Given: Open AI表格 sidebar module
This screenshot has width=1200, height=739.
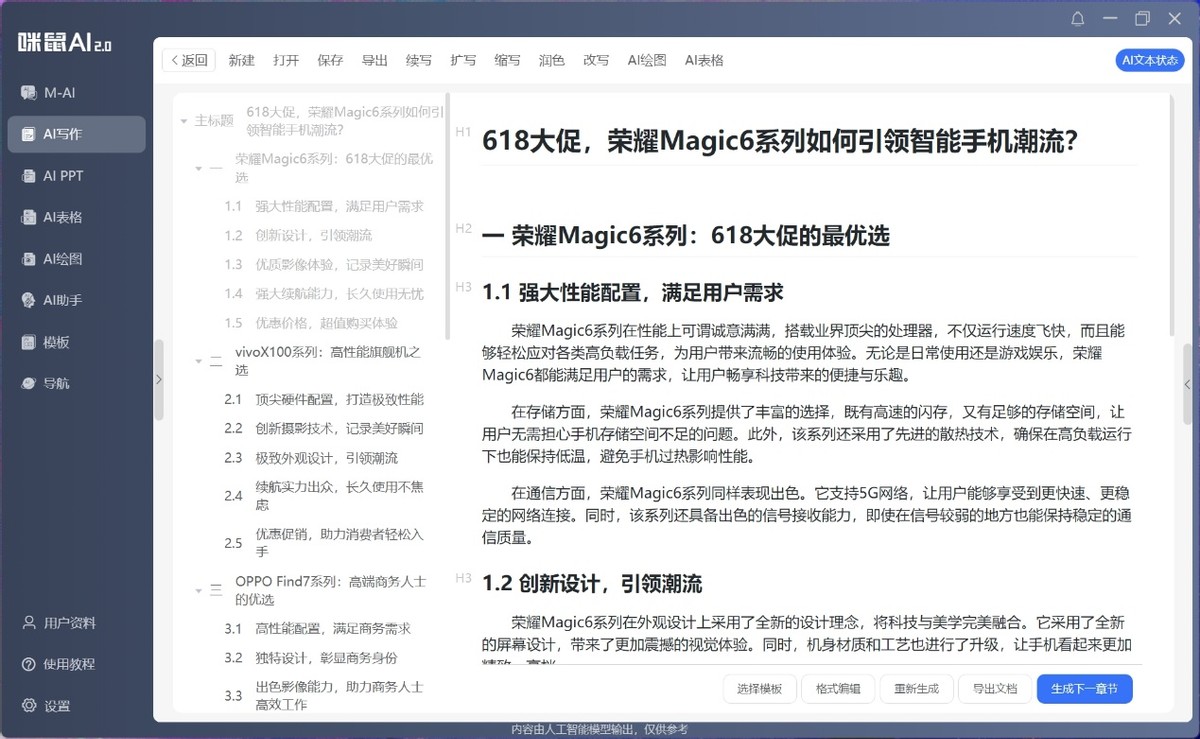Looking at the screenshot, I should [76, 217].
